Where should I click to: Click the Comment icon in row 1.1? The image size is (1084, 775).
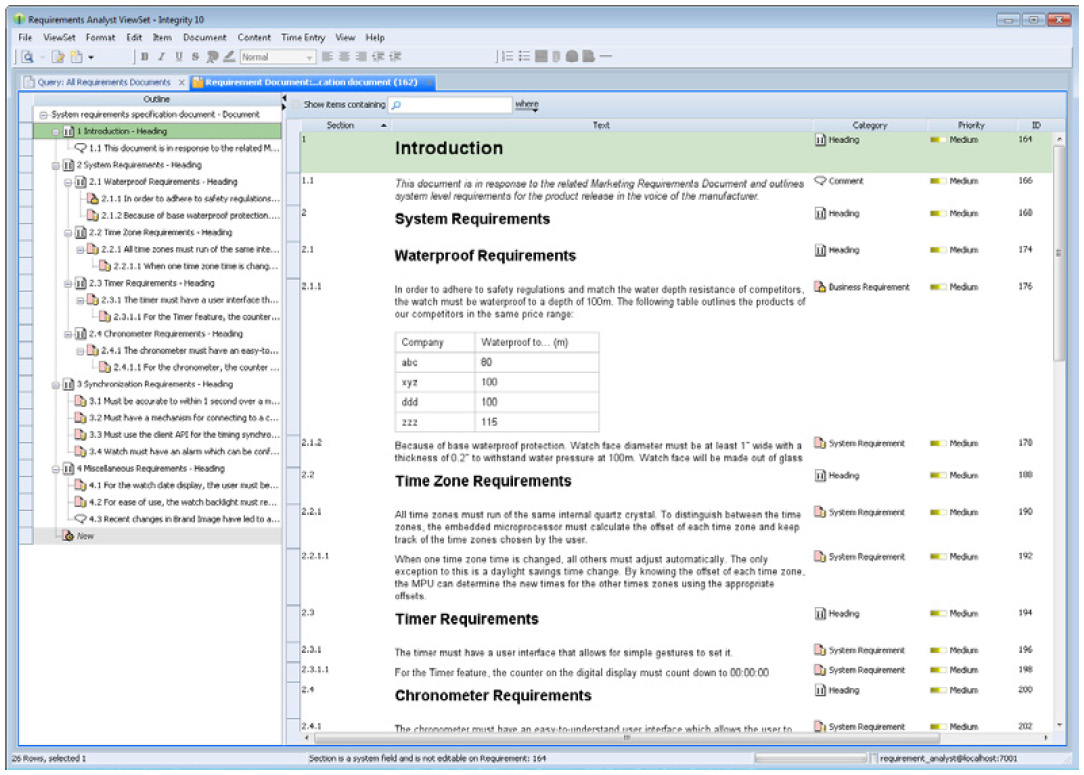[820, 181]
